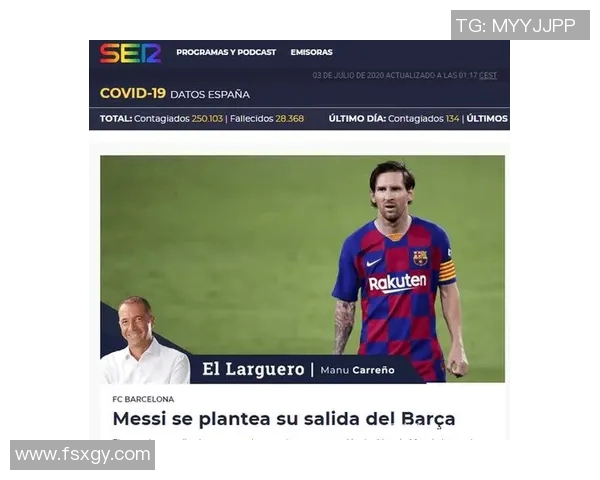The image size is (600, 480).
Task: Click the rainbow SER logo
Action: 130,53
